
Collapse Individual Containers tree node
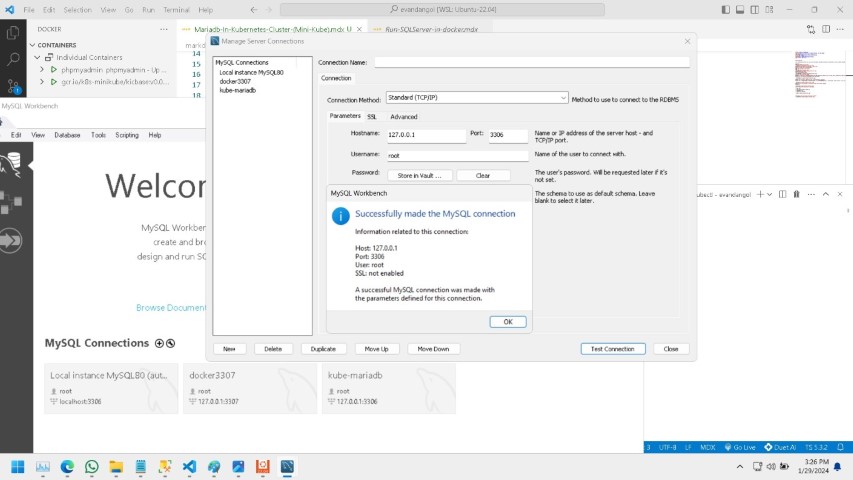tap(37, 57)
